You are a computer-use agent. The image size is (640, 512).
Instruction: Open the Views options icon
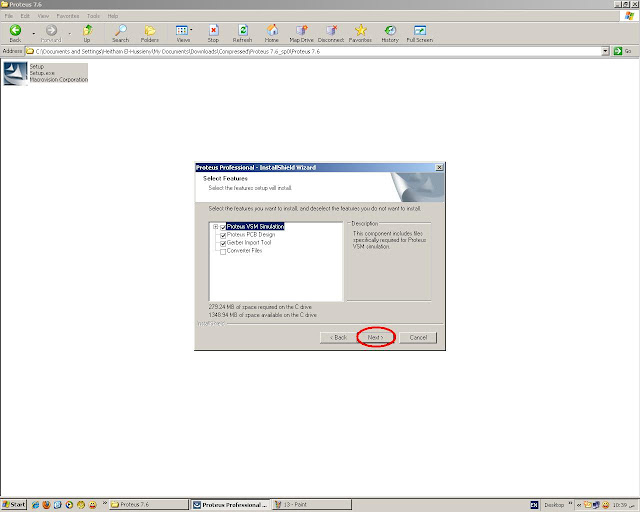coord(182,30)
